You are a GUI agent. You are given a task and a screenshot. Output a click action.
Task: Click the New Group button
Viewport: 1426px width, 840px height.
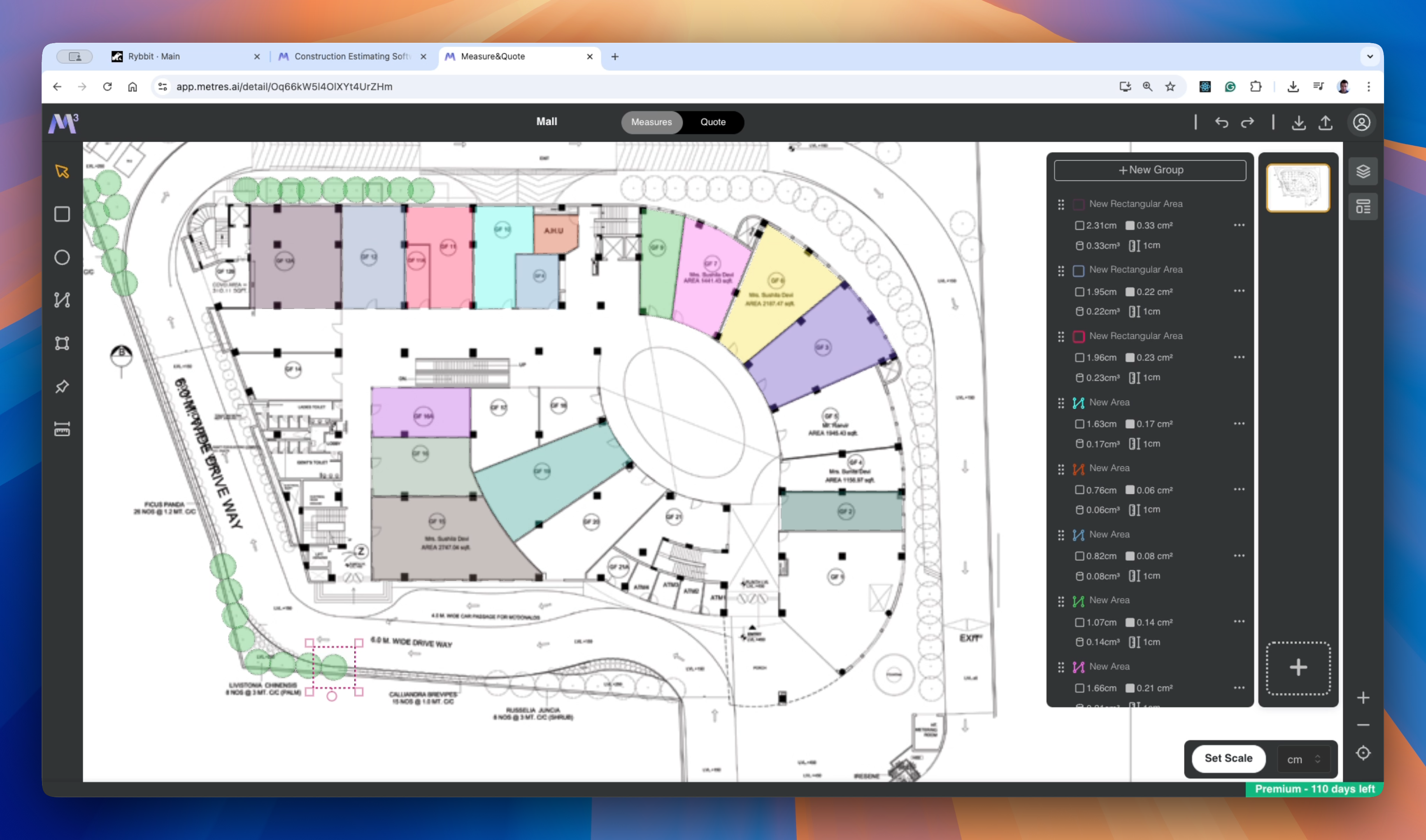1150,170
